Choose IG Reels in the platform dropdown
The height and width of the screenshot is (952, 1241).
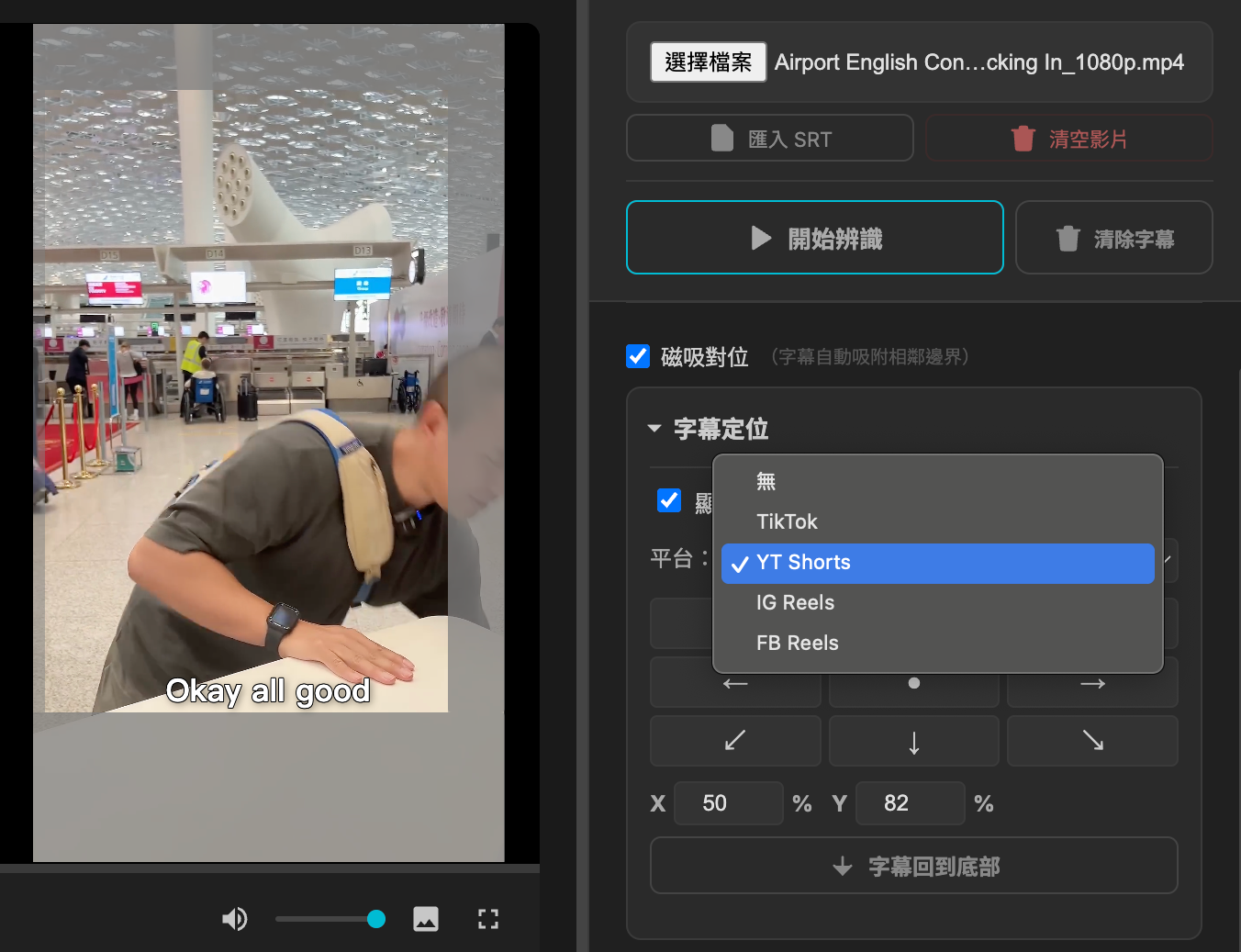[x=795, y=602]
